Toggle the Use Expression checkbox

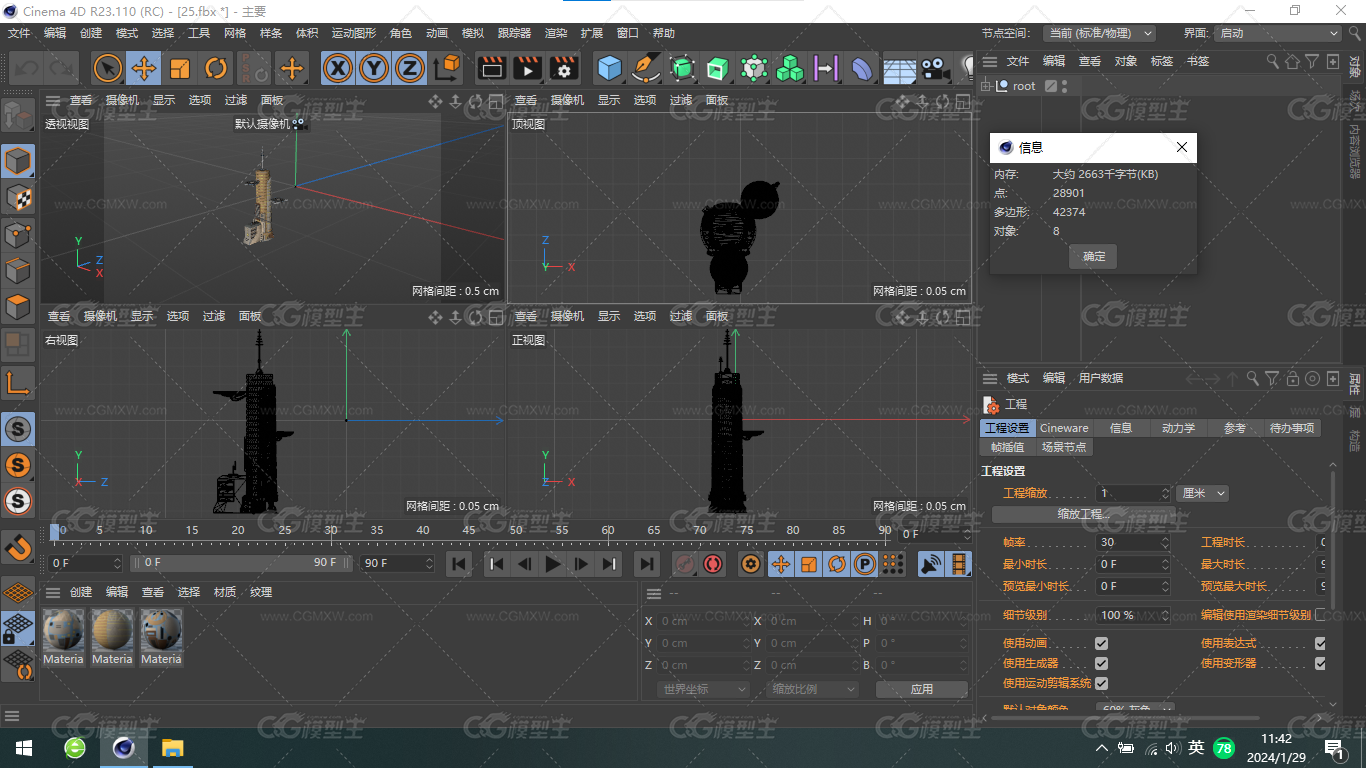(x=1320, y=643)
